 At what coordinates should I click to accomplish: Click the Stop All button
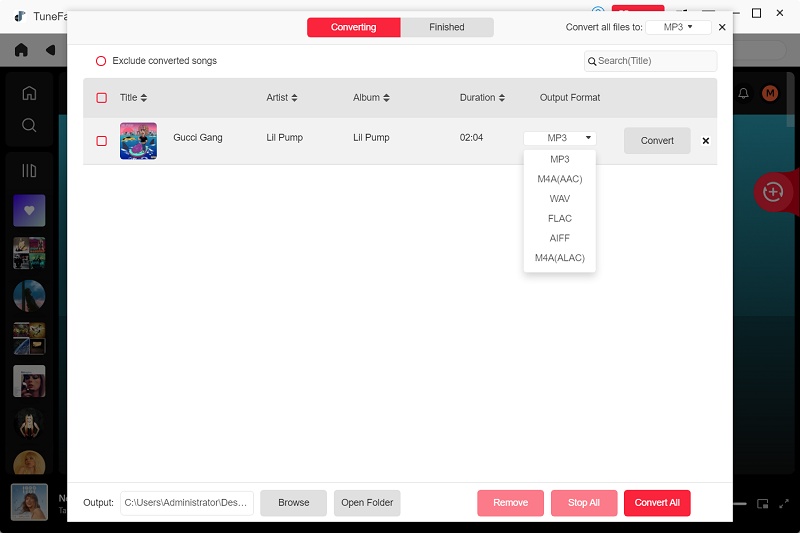[x=584, y=503]
